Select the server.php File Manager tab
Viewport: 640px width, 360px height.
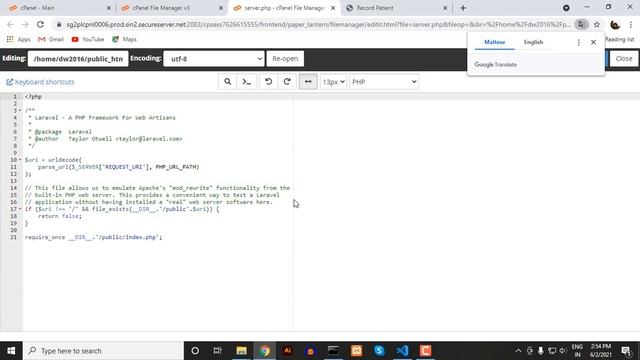284,8
